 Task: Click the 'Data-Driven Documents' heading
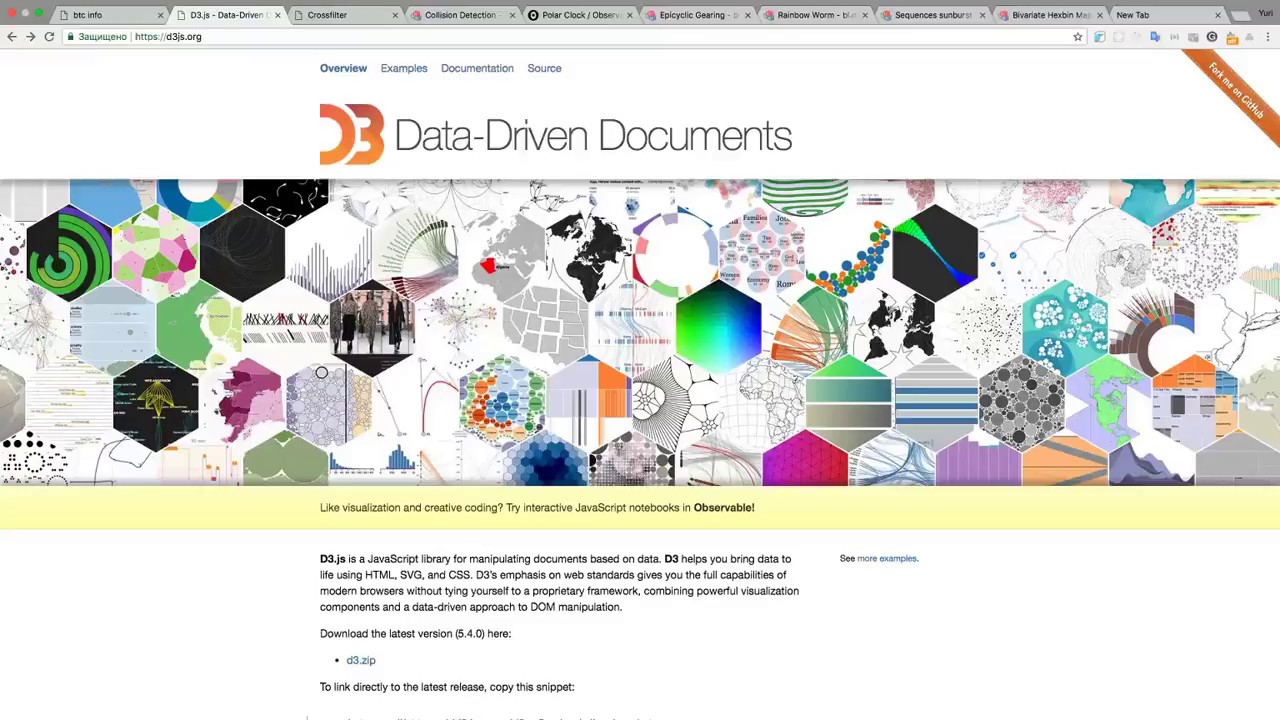[593, 136]
